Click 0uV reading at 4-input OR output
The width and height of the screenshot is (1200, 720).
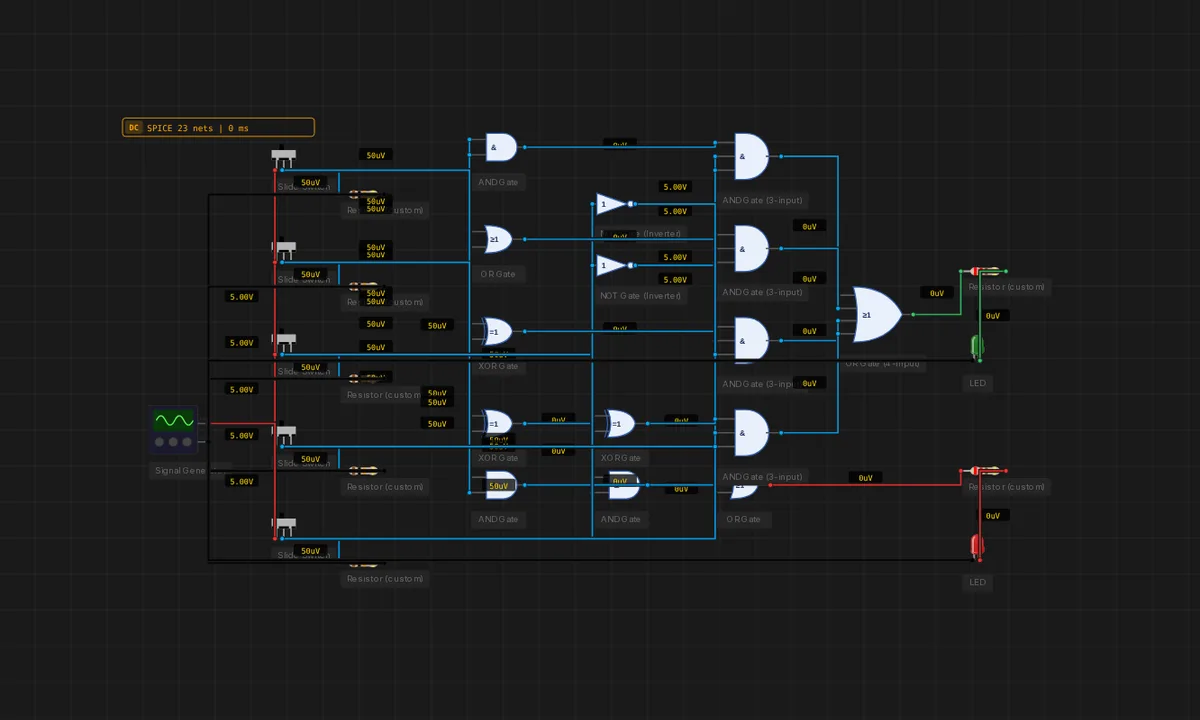937,293
